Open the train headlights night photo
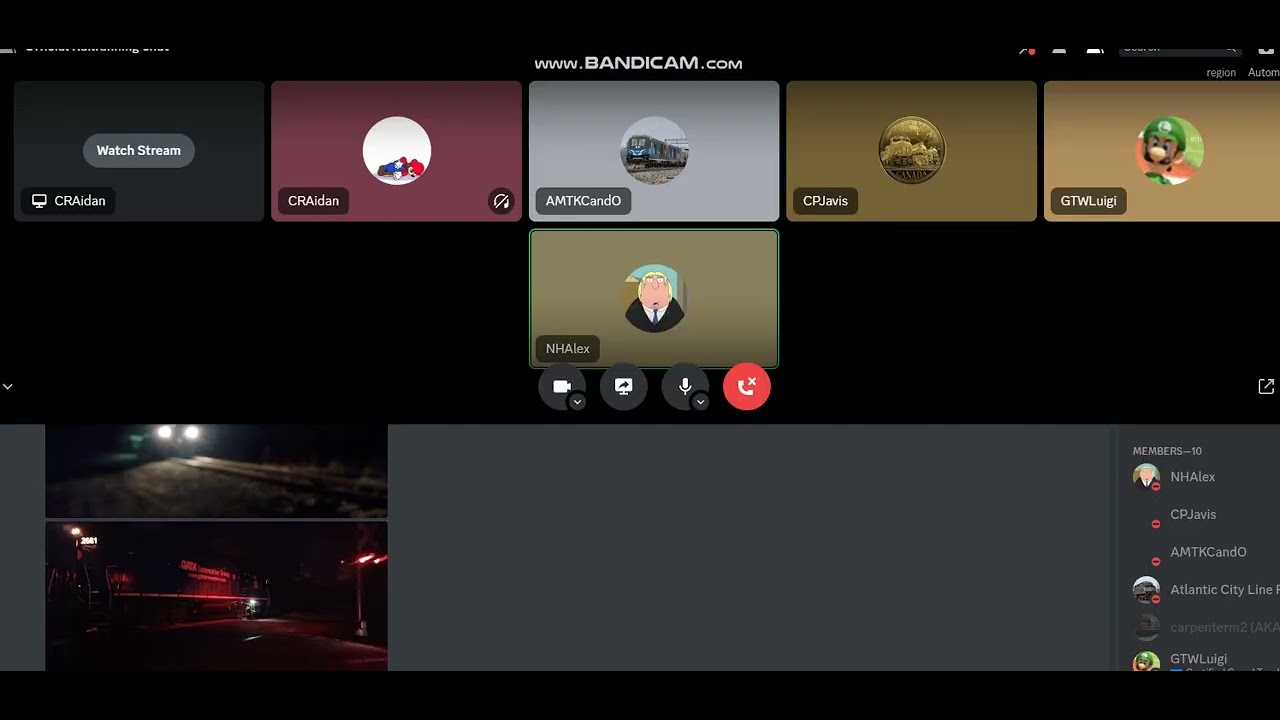Screen dimensions: 1280x720 pos(216,471)
